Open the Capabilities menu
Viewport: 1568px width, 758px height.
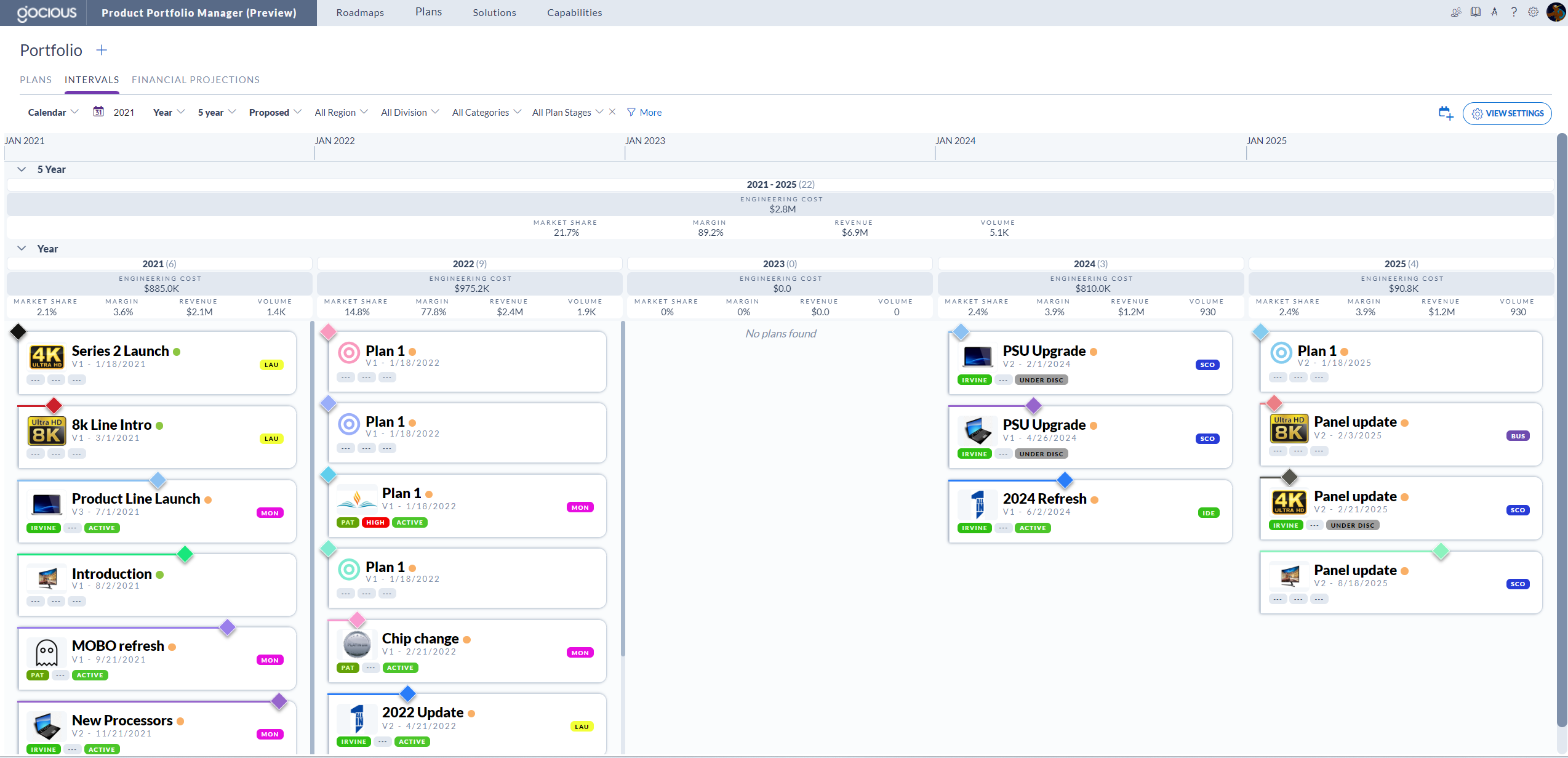pos(574,13)
